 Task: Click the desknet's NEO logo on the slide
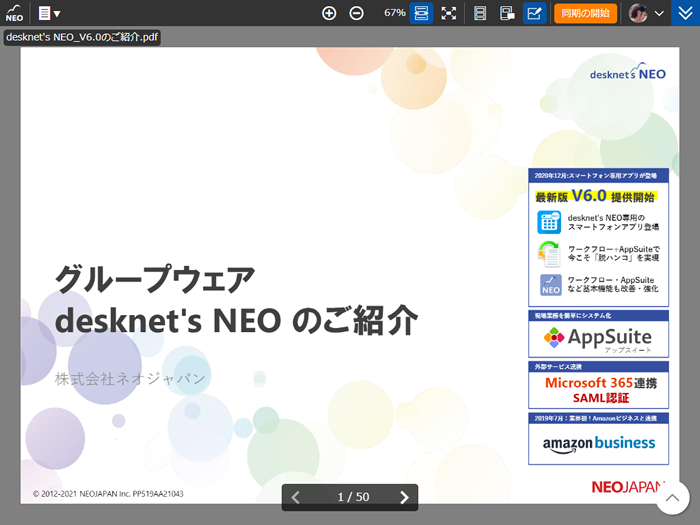(628, 72)
